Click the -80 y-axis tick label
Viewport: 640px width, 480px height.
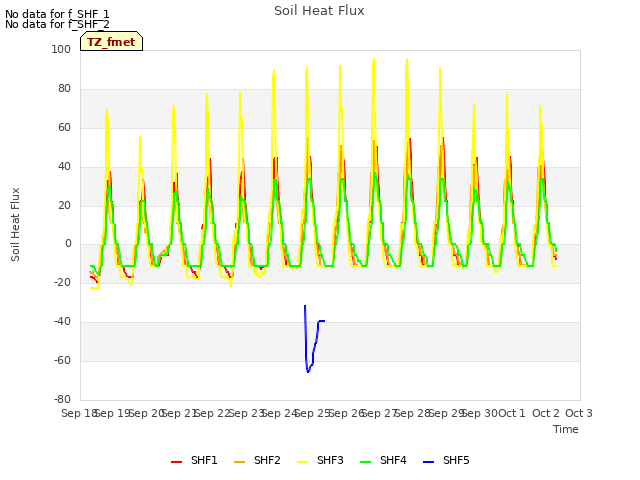coord(62,399)
